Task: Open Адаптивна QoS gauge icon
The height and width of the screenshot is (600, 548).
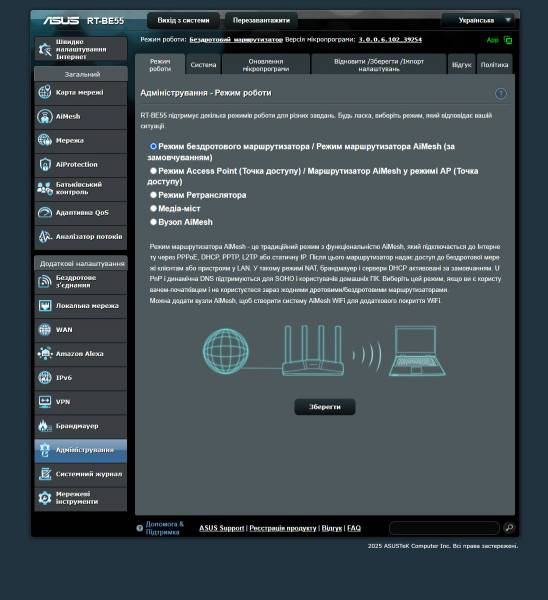Action: 45,212
